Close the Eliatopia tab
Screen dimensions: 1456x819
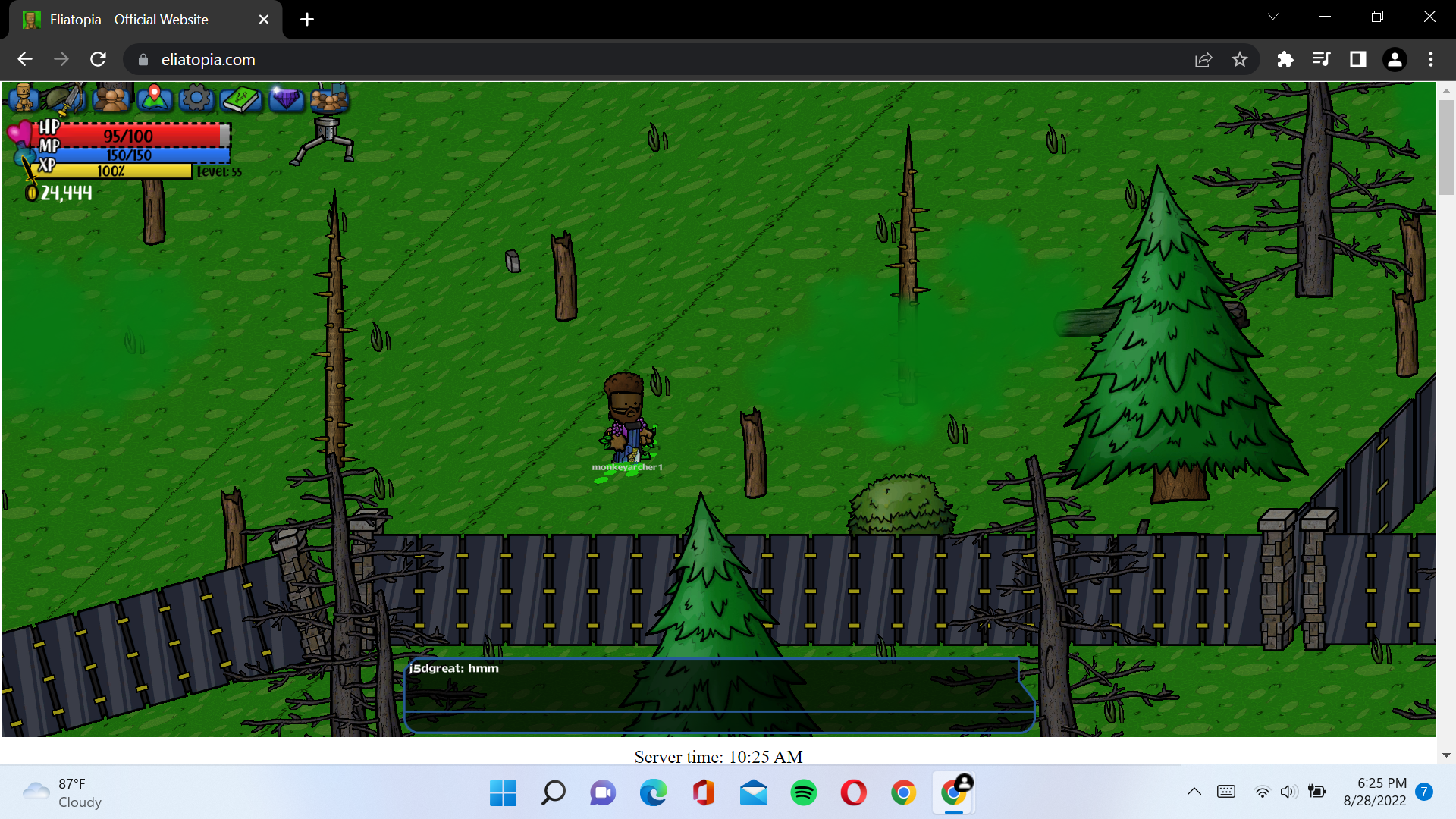tap(264, 20)
